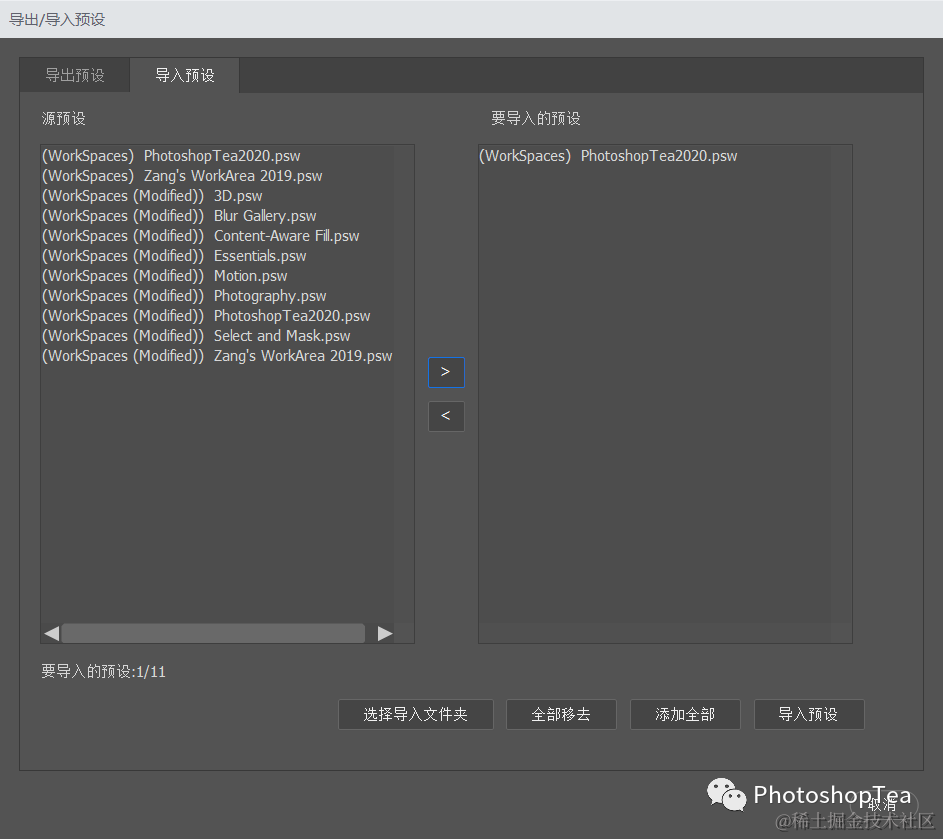The height and width of the screenshot is (839, 943).
Task: Click the source list horizontal scrollbar thumb
Action: coord(213,633)
